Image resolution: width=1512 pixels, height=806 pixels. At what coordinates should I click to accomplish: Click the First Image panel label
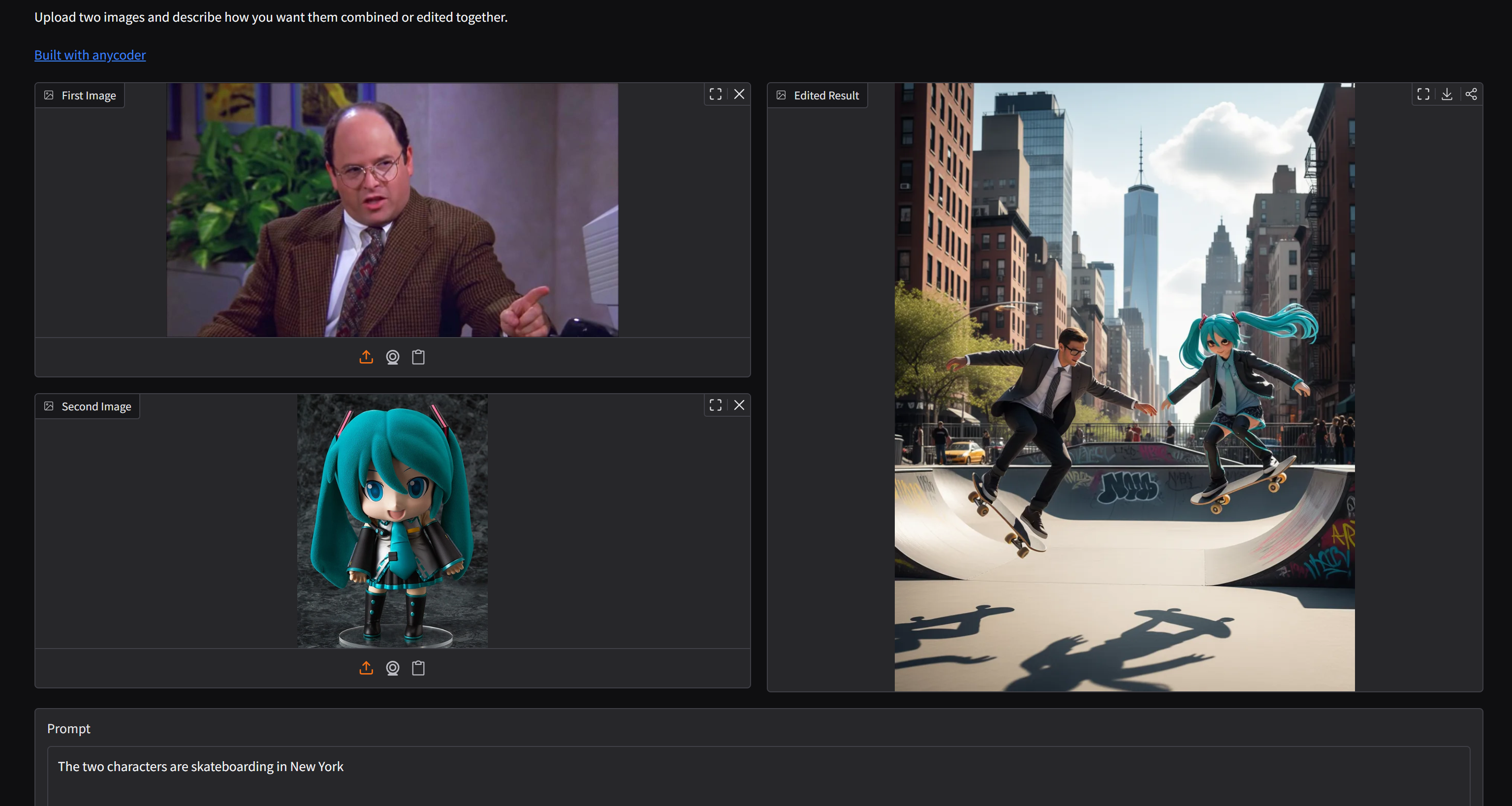(80, 95)
